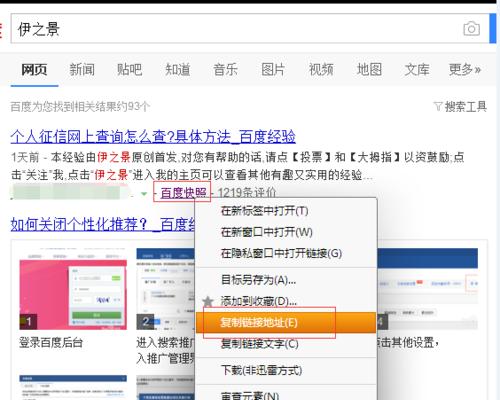Go to the 知道 tab
Screen dimensions: 500x400
coord(178,70)
